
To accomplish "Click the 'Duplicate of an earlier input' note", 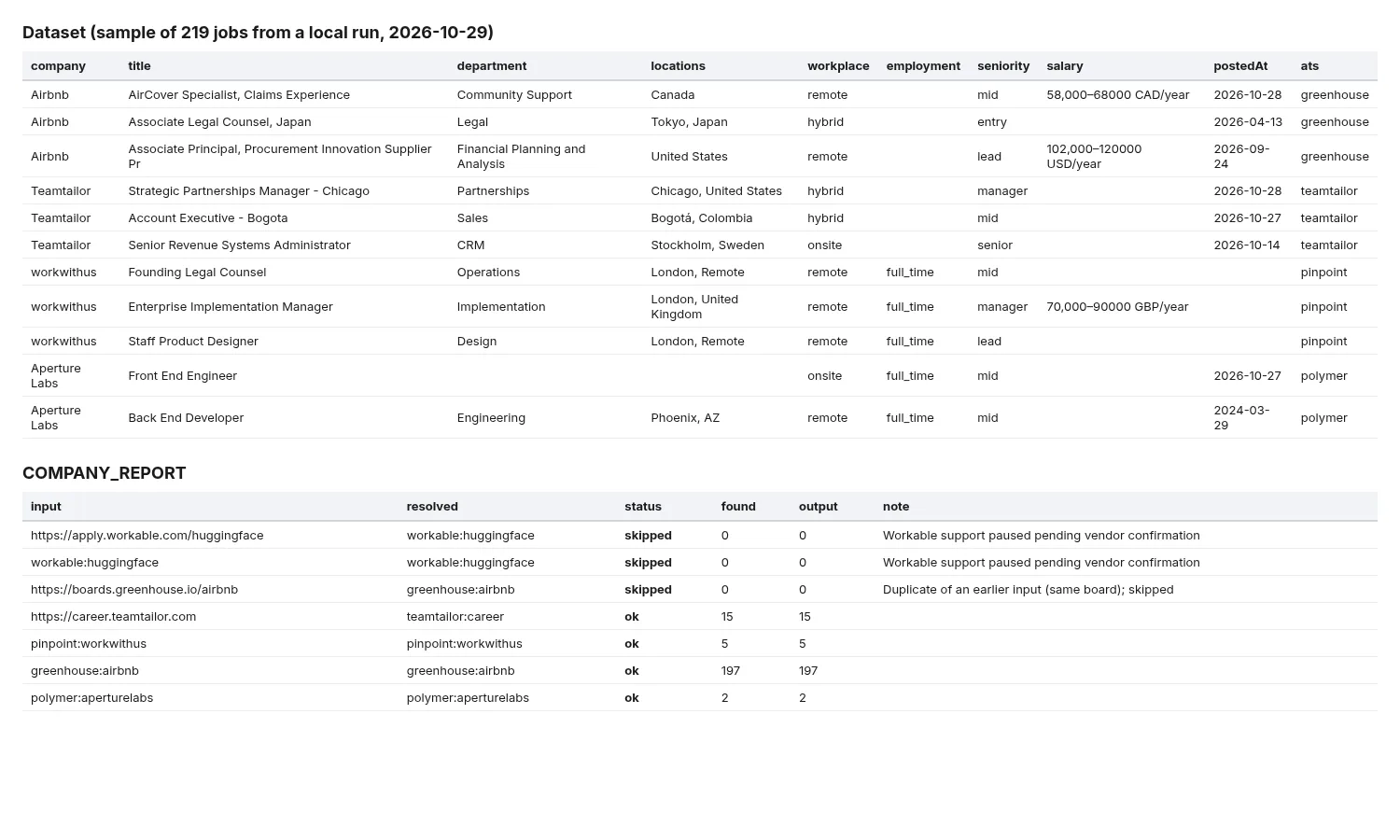I will (1029, 590).
